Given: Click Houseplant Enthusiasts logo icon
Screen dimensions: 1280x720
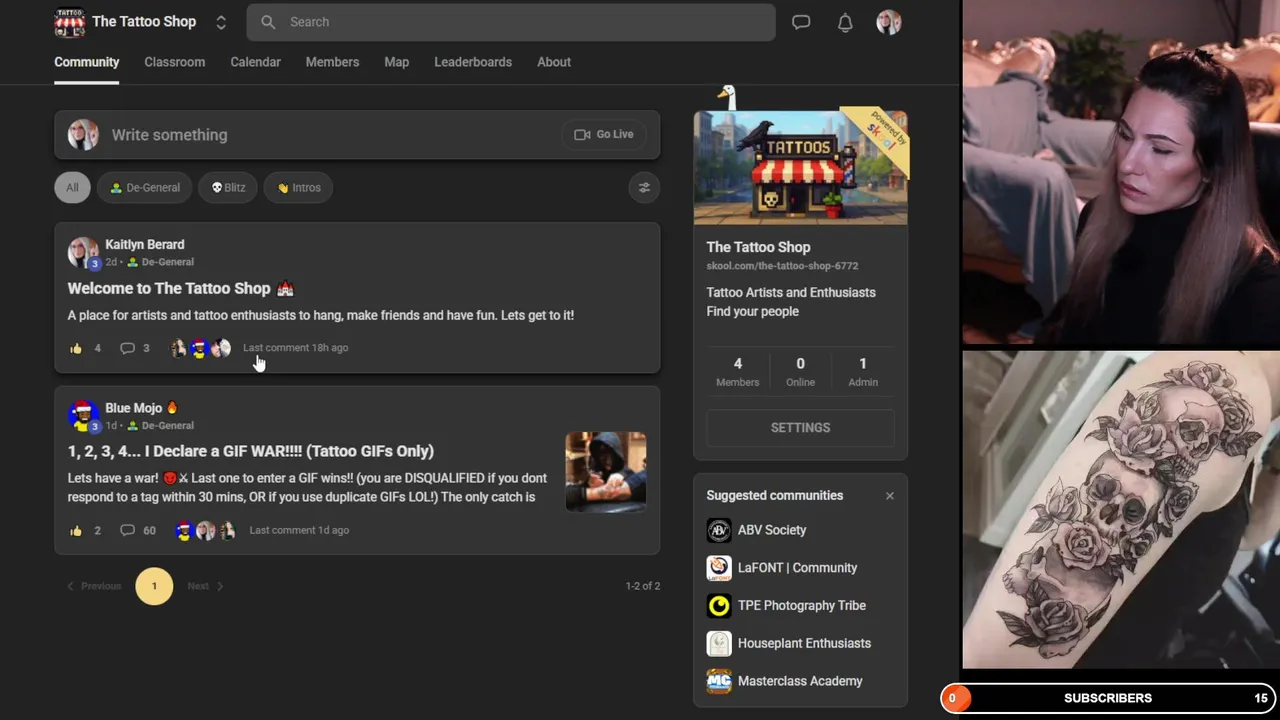Looking at the screenshot, I should click(719, 644).
